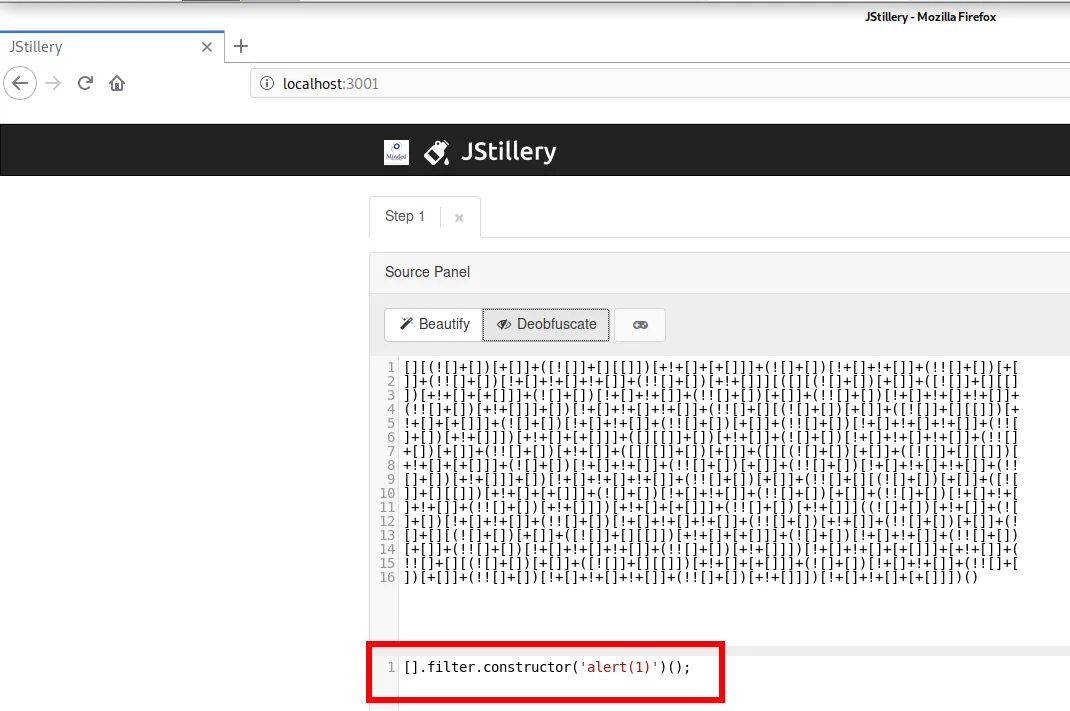Close the Step 1 tab
The width and height of the screenshot is (1070, 711).
click(x=459, y=218)
